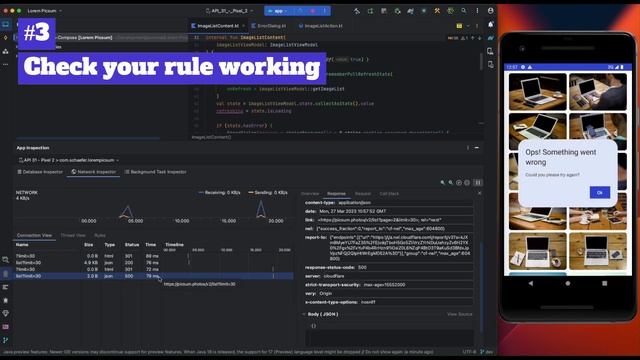Sort connections by Size column

coord(89,244)
